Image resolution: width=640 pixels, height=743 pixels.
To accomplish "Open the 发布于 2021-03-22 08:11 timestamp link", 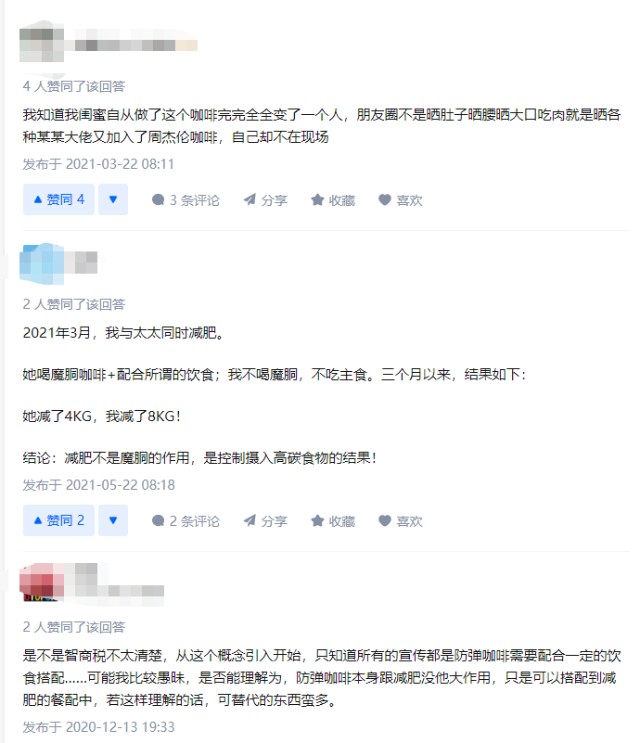I will click(99, 164).
